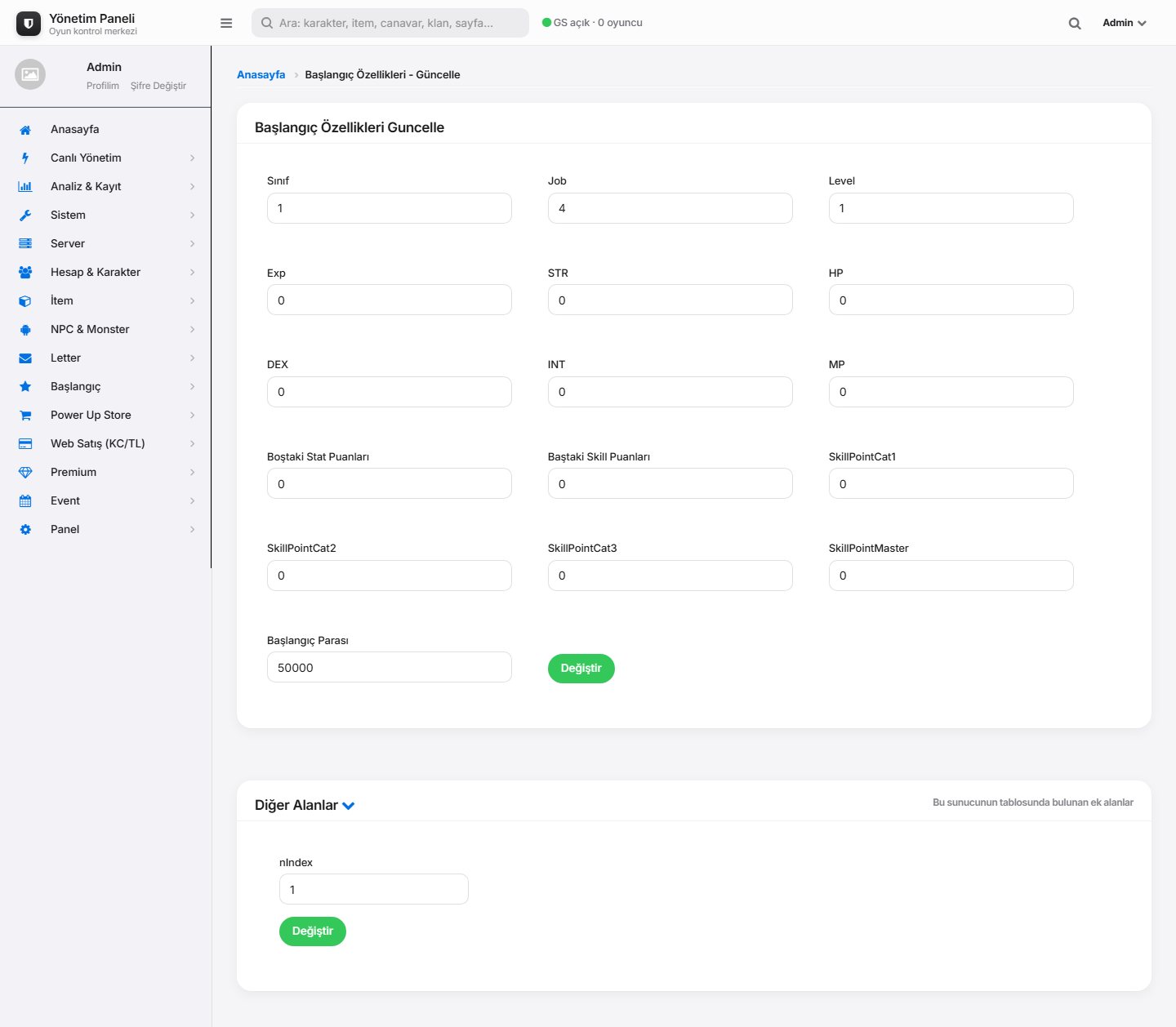Click the Event calendar icon

click(25, 501)
